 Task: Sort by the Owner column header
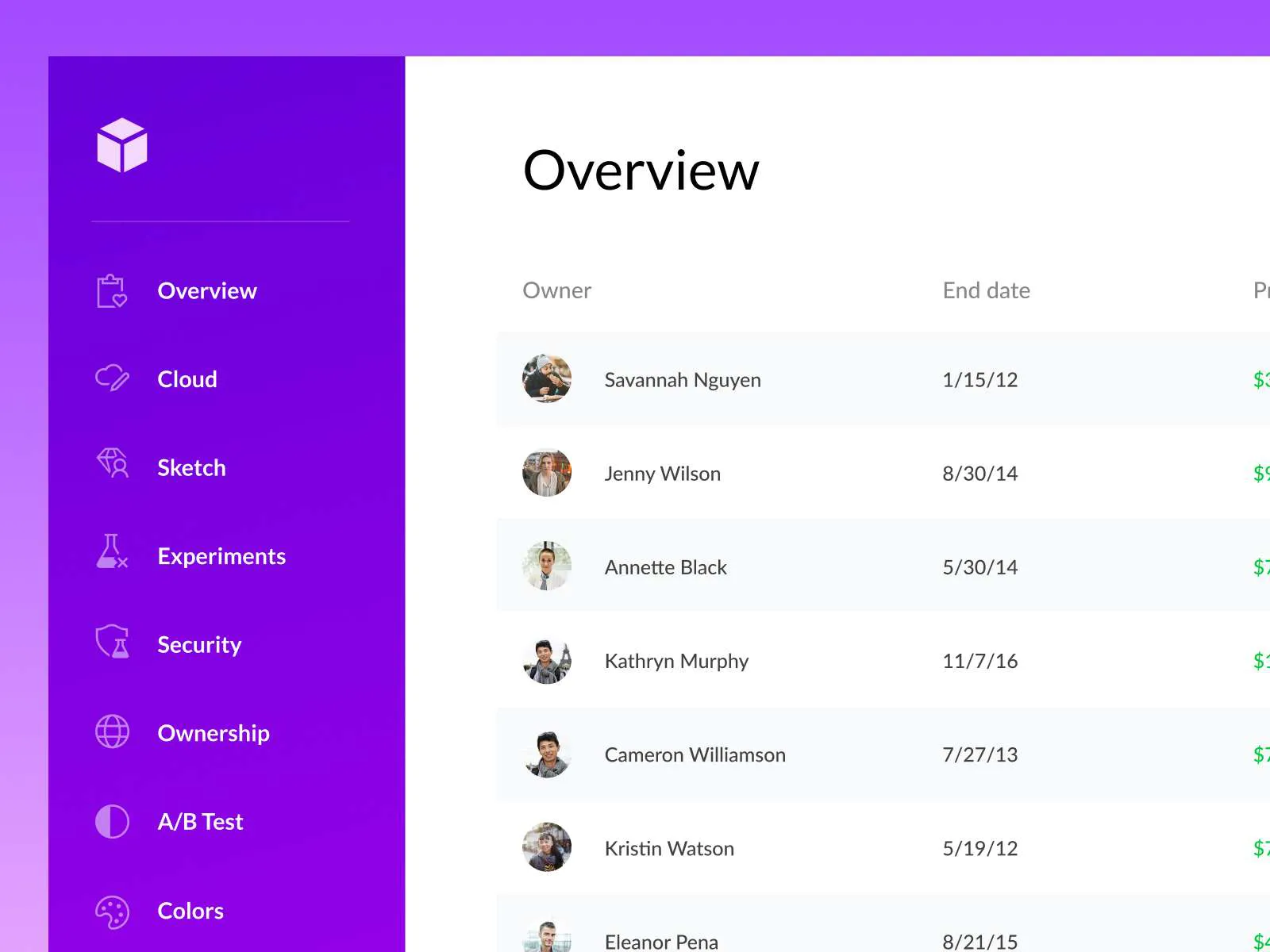point(556,290)
